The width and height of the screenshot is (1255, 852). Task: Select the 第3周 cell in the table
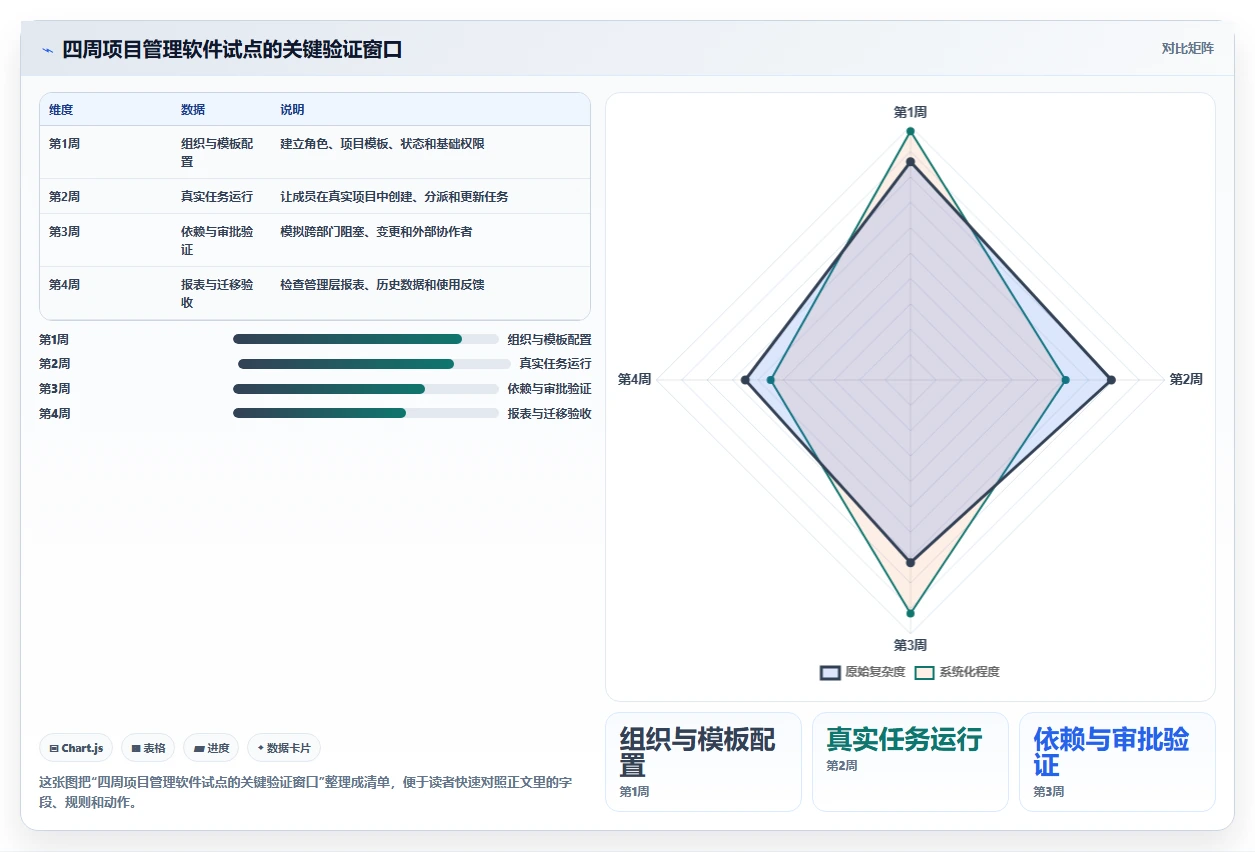click(64, 232)
